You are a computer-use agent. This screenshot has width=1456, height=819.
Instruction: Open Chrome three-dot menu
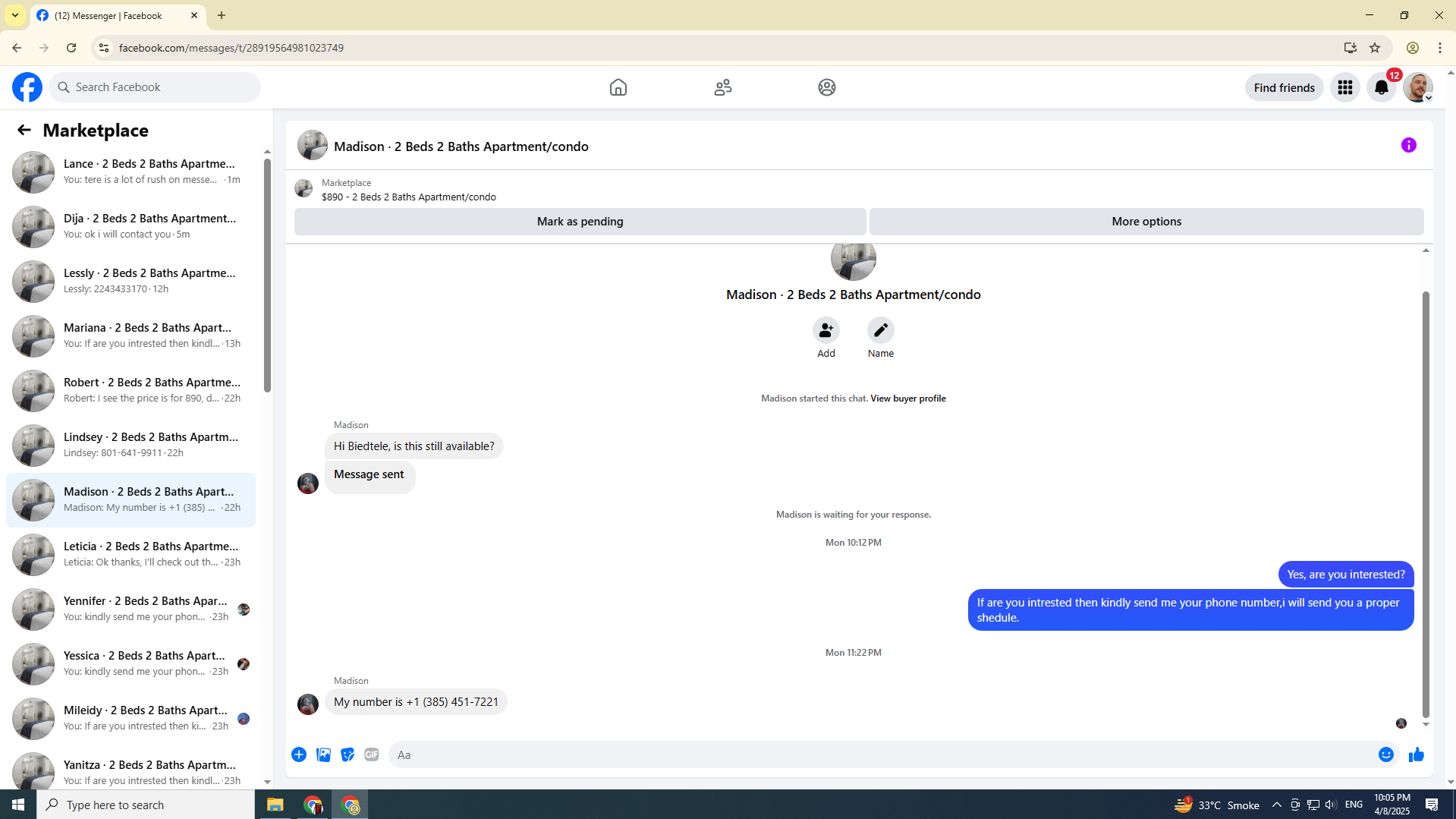click(1440, 48)
